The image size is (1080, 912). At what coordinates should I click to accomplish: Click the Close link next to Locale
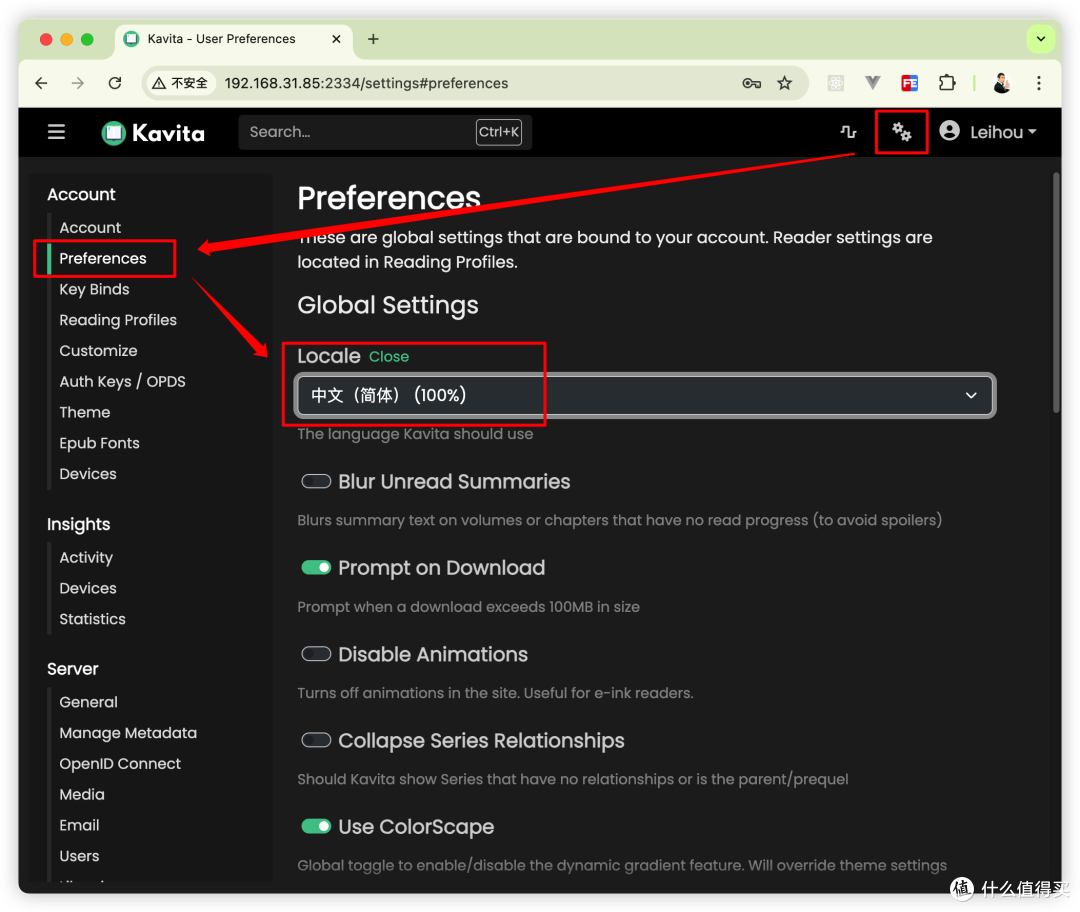(x=389, y=357)
